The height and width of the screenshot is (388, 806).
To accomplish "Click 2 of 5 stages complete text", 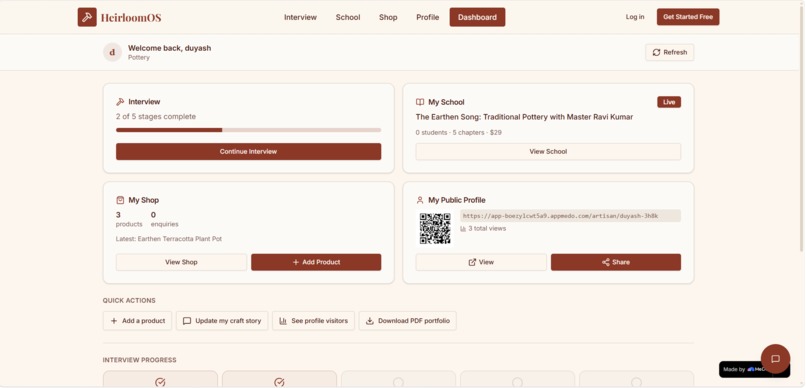I will (x=156, y=117).
